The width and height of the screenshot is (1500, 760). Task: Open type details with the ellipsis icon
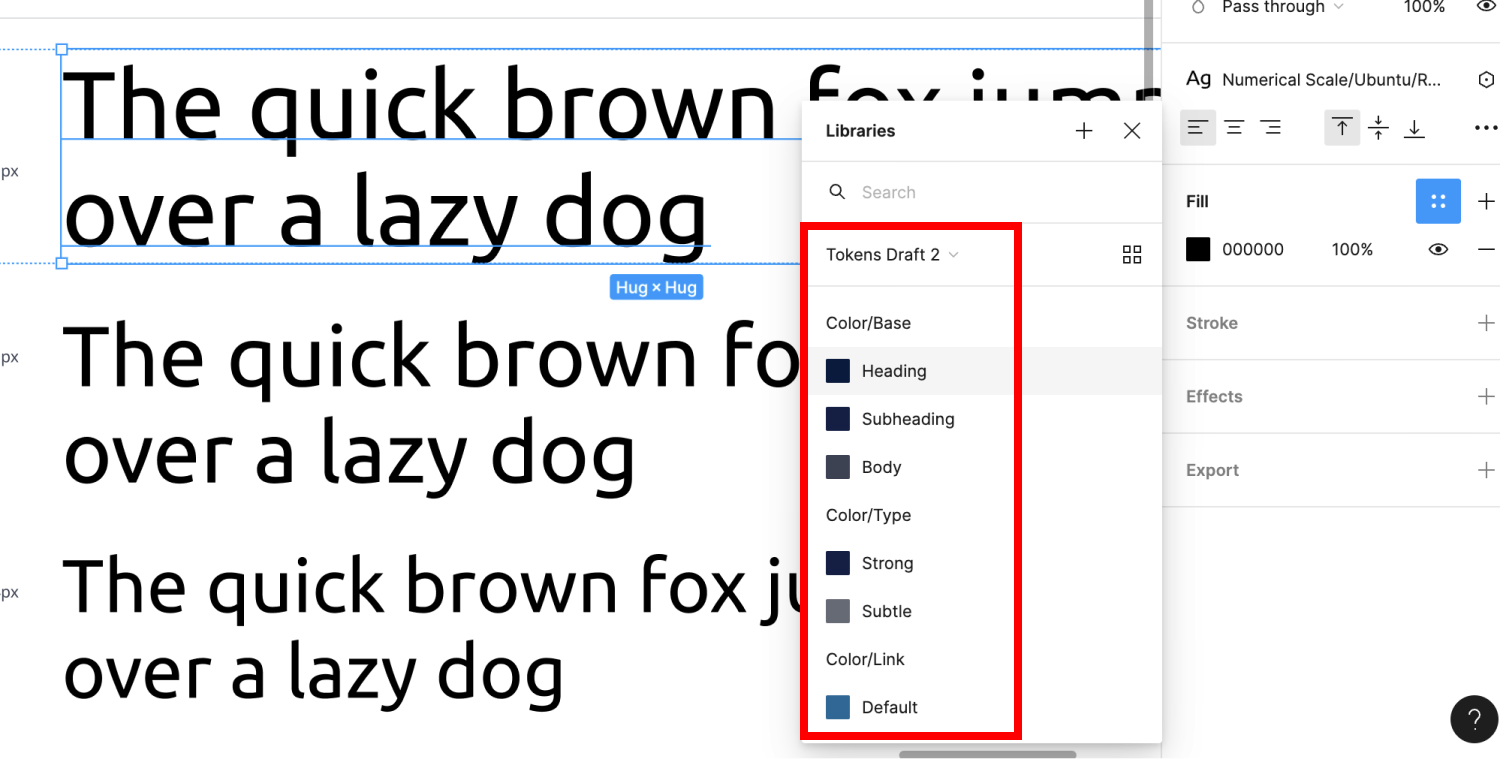tap(1486, 128)
